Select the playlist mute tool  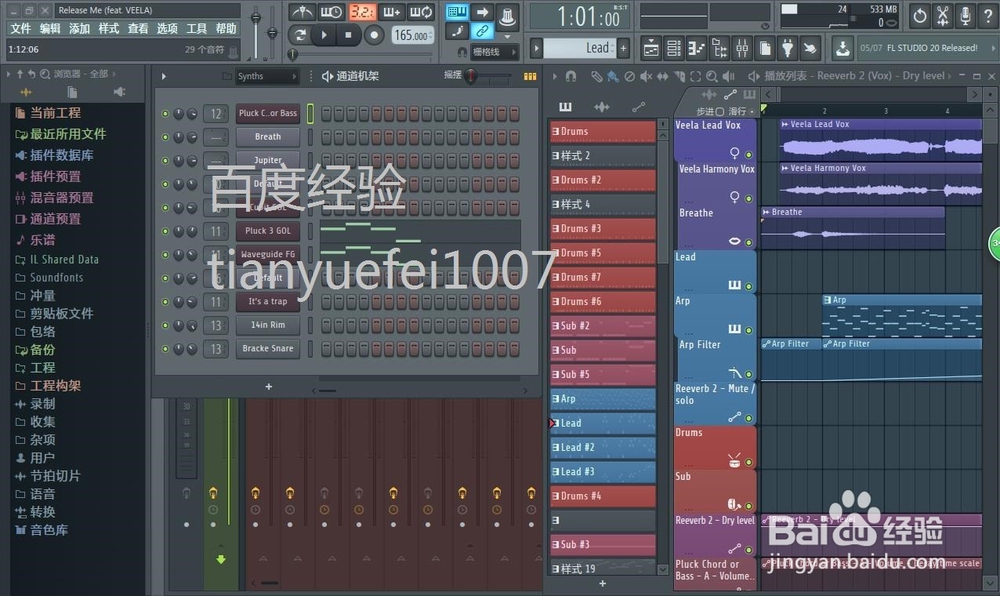tap(646, 76)
